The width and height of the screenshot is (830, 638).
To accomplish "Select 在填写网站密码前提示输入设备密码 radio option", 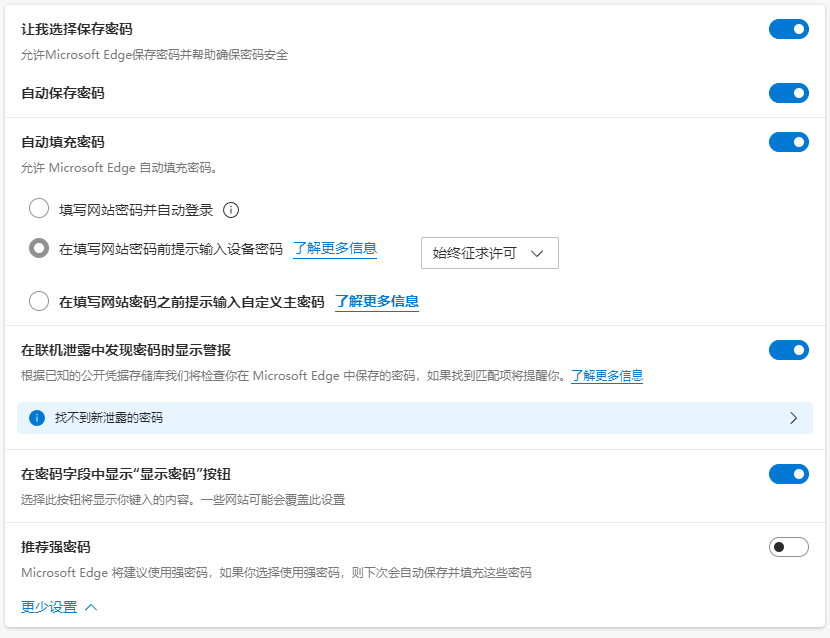I will point(39,248).
